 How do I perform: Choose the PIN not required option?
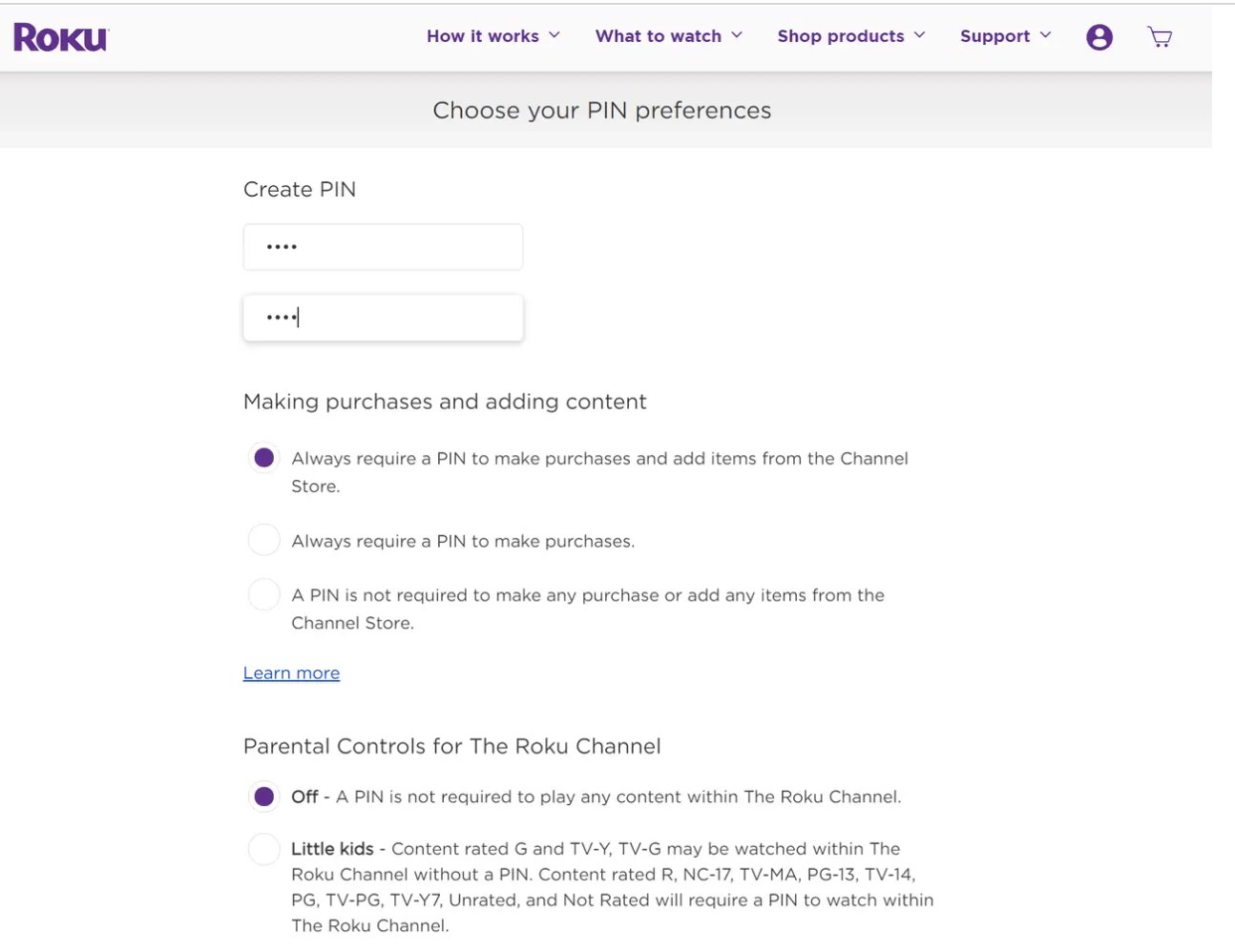pos(263,594)
